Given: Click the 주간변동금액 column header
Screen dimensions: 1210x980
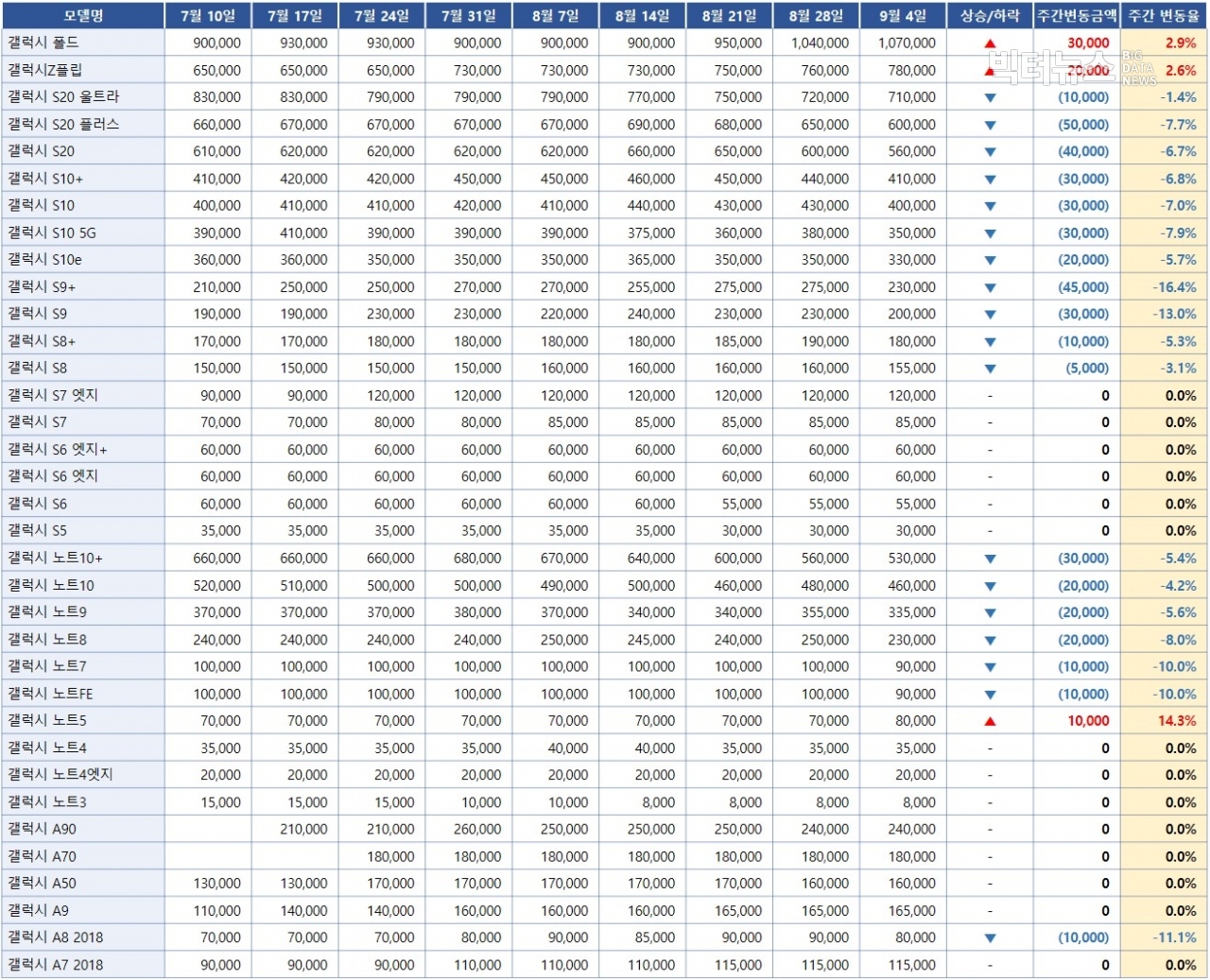Looking at the screenshot, I should [1077, 15].
